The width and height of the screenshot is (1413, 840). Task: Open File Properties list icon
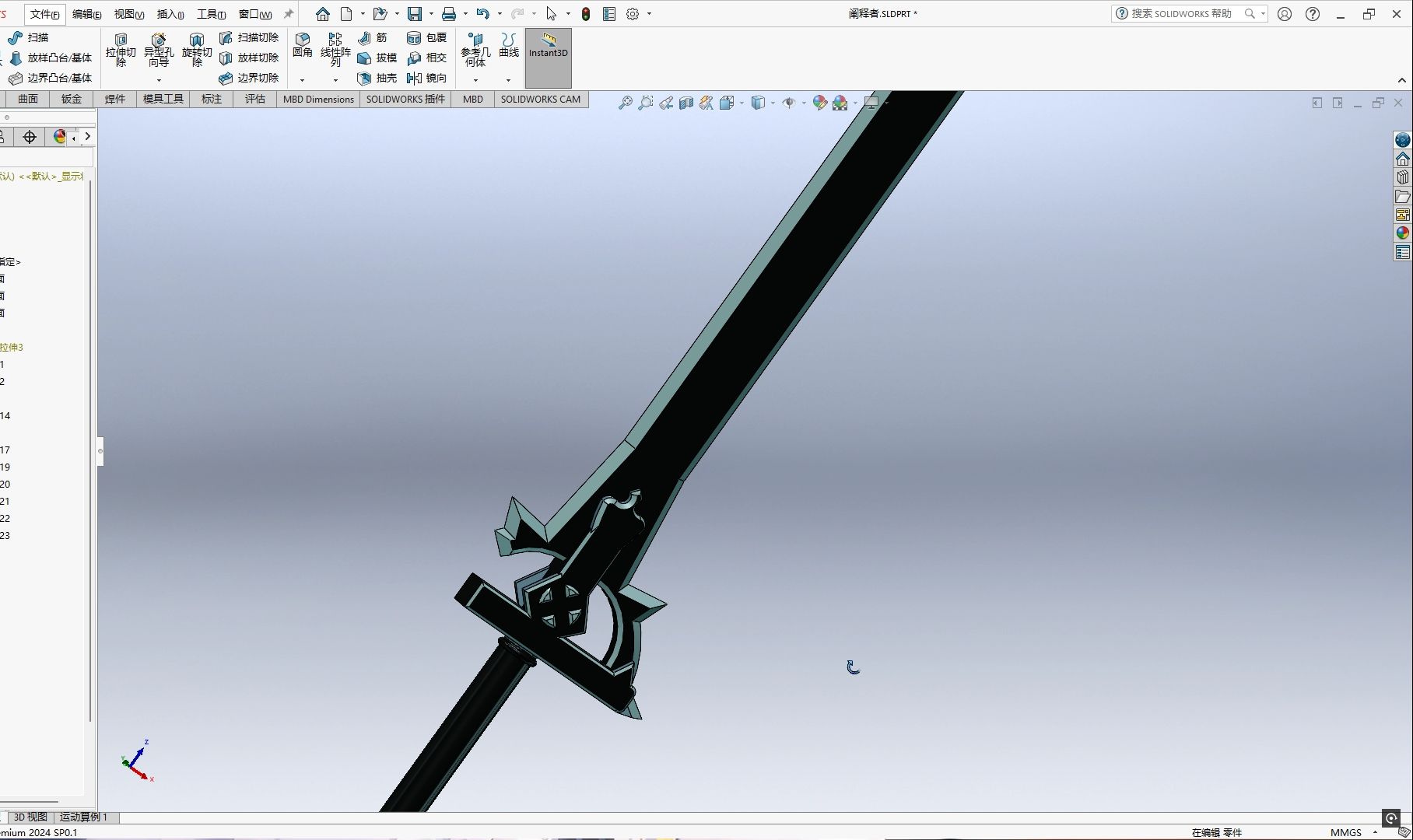tap(609, 14)
